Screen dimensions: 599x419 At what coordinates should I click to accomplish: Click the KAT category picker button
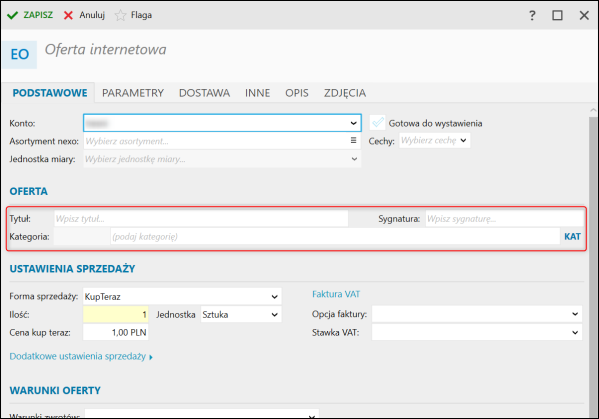pyautogui.click(x=572, y=237)
